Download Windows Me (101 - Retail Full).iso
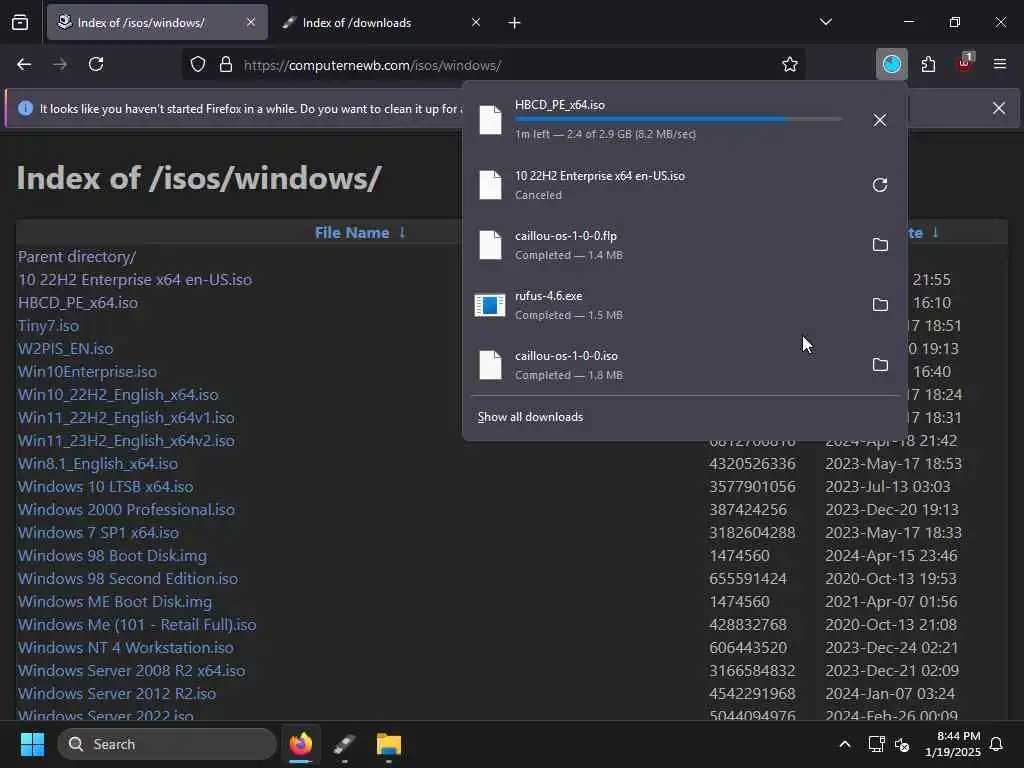This screenshot has height=768, width=1024. [x=137, y=624]
